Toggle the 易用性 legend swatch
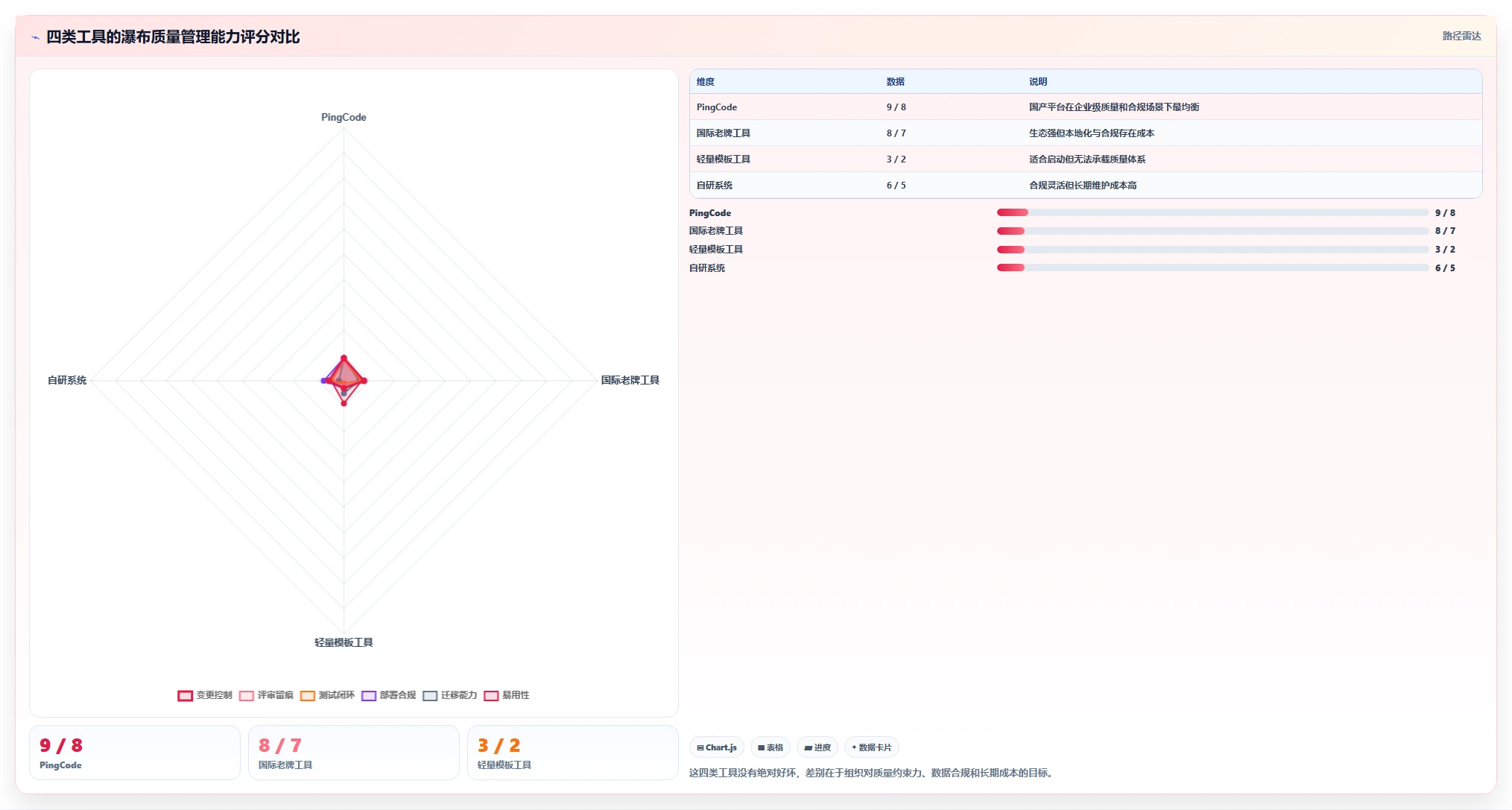The height and width of the screenshot is (810, 1512). point(491,695)
